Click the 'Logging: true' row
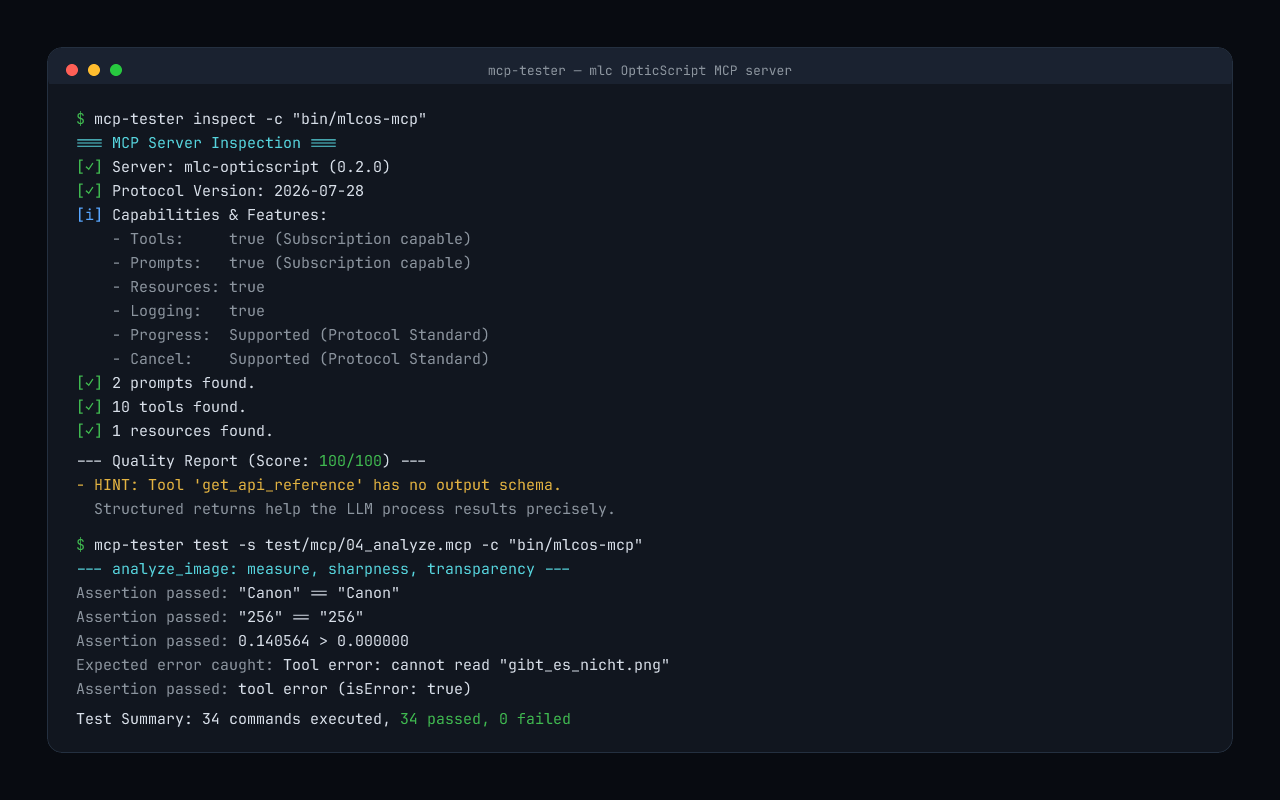 tap(188, 311)
